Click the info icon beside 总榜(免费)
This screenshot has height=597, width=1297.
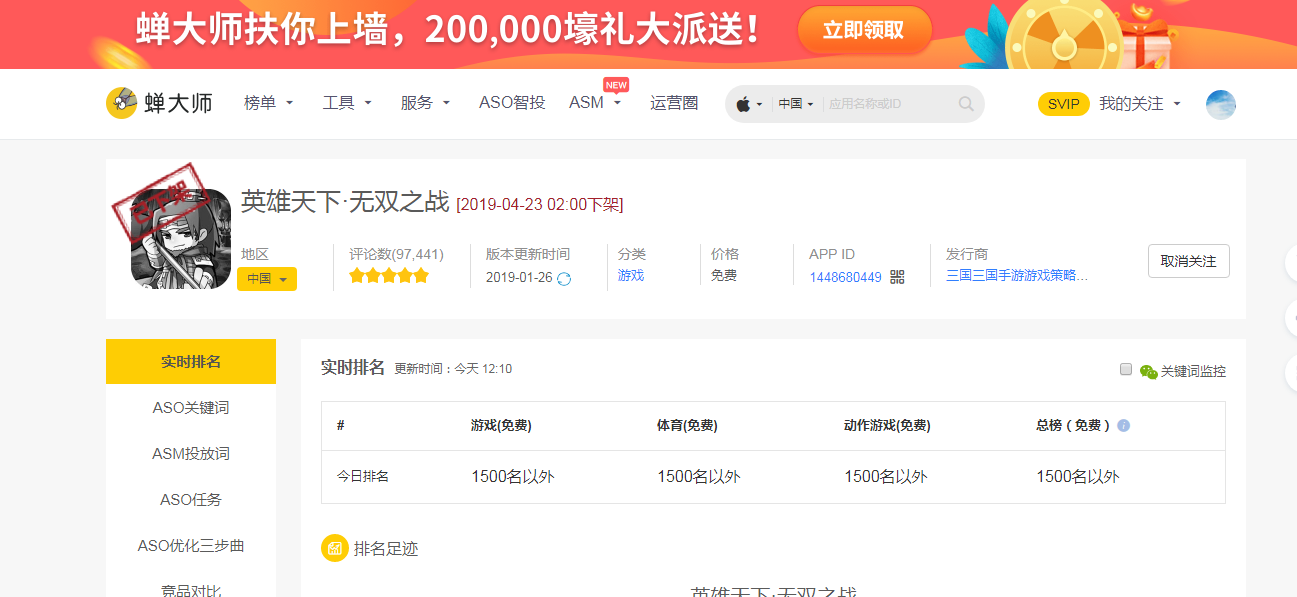1123,425
